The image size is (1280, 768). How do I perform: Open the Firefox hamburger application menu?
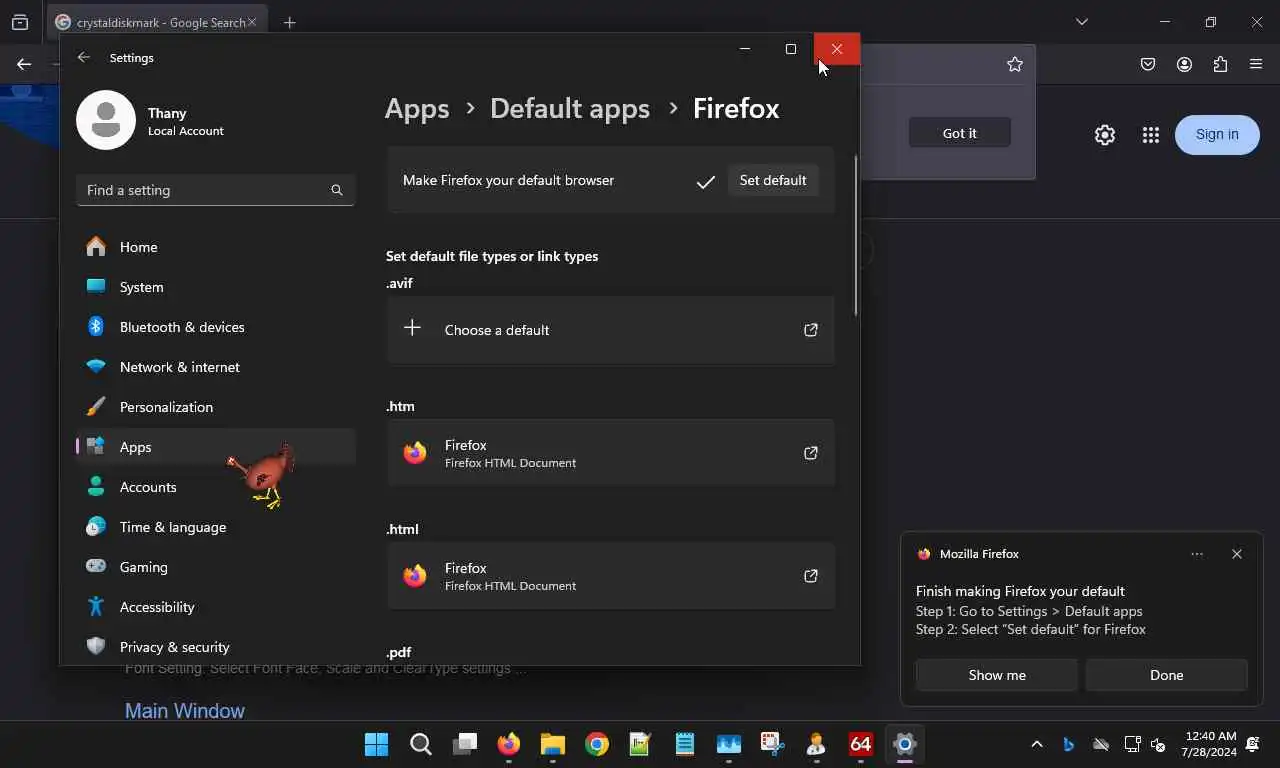coord(1256,64)
